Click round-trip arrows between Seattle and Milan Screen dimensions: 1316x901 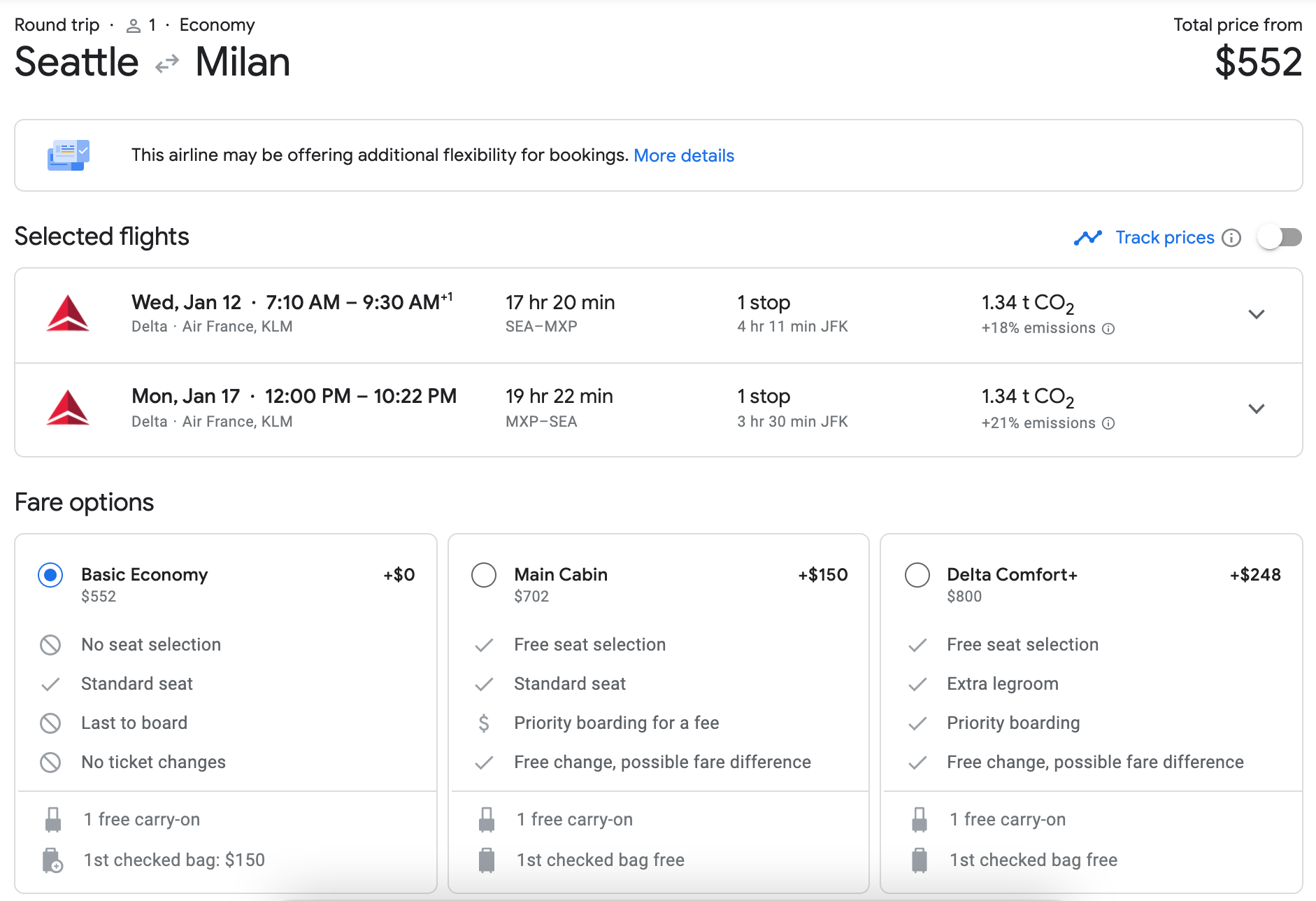pyautogui.click(x=167, y=64)
